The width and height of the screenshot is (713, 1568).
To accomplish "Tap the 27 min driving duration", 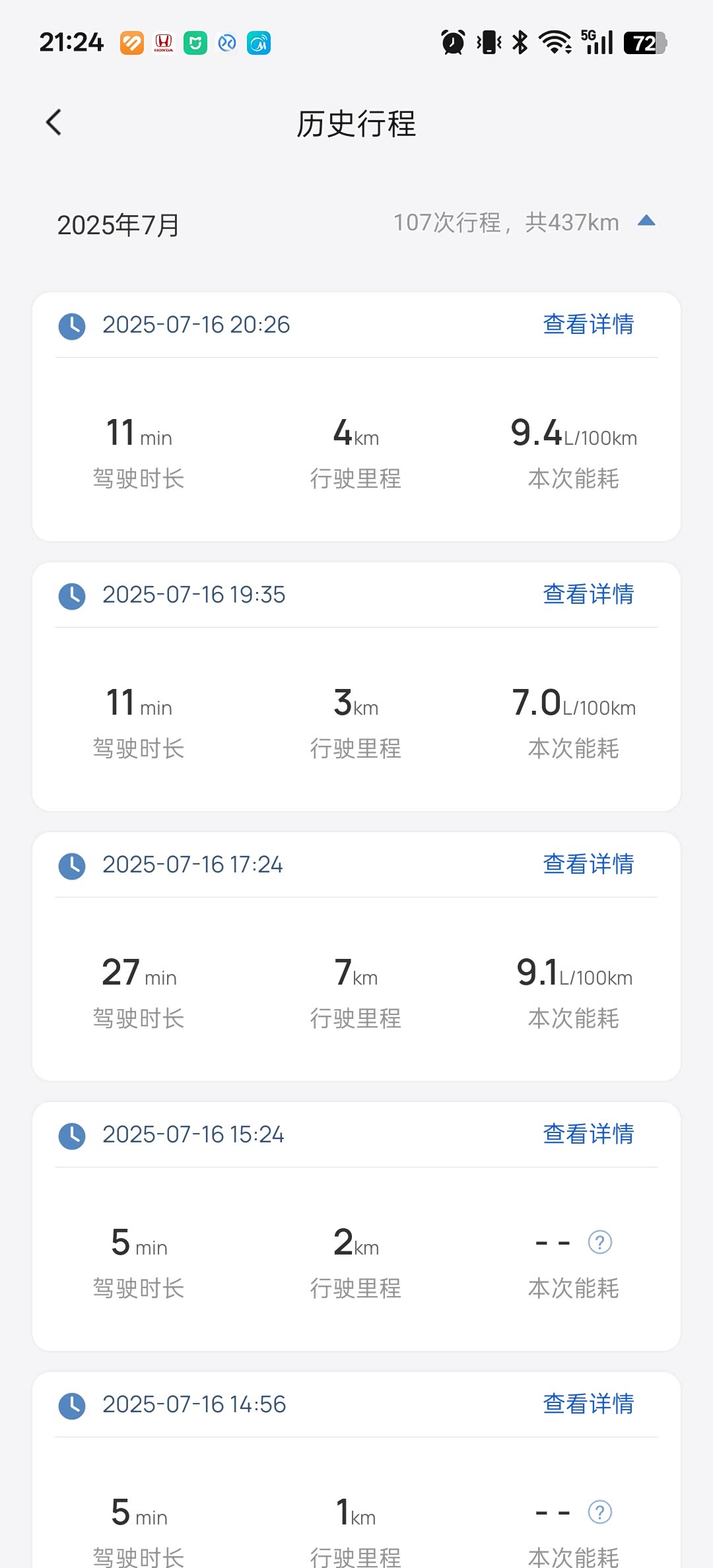I will point(139,973).
